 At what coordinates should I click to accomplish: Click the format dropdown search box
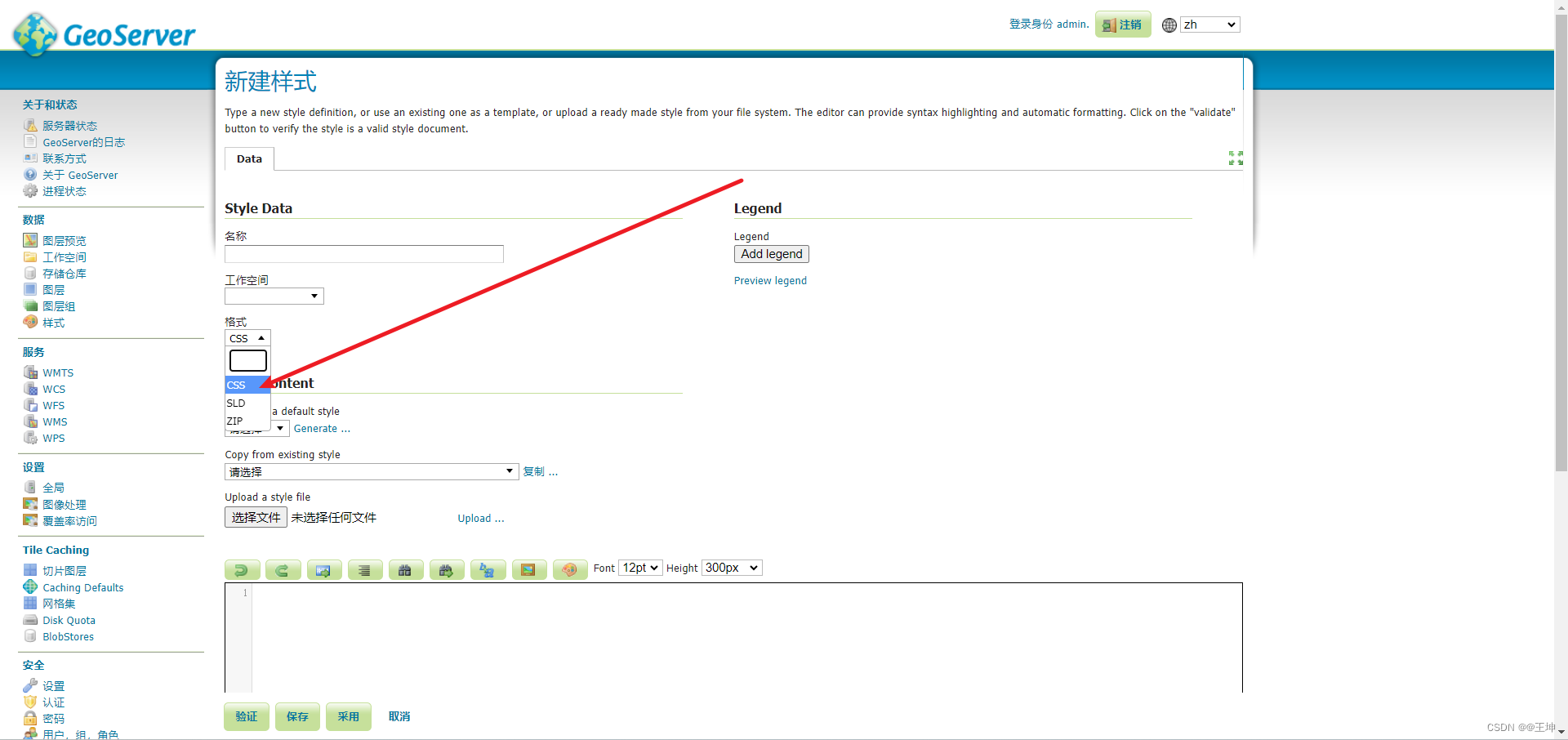[248, 360]
